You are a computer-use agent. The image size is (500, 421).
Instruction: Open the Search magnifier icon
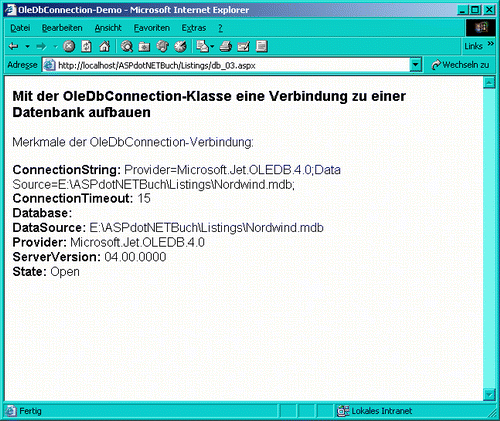tap(127, 46)
